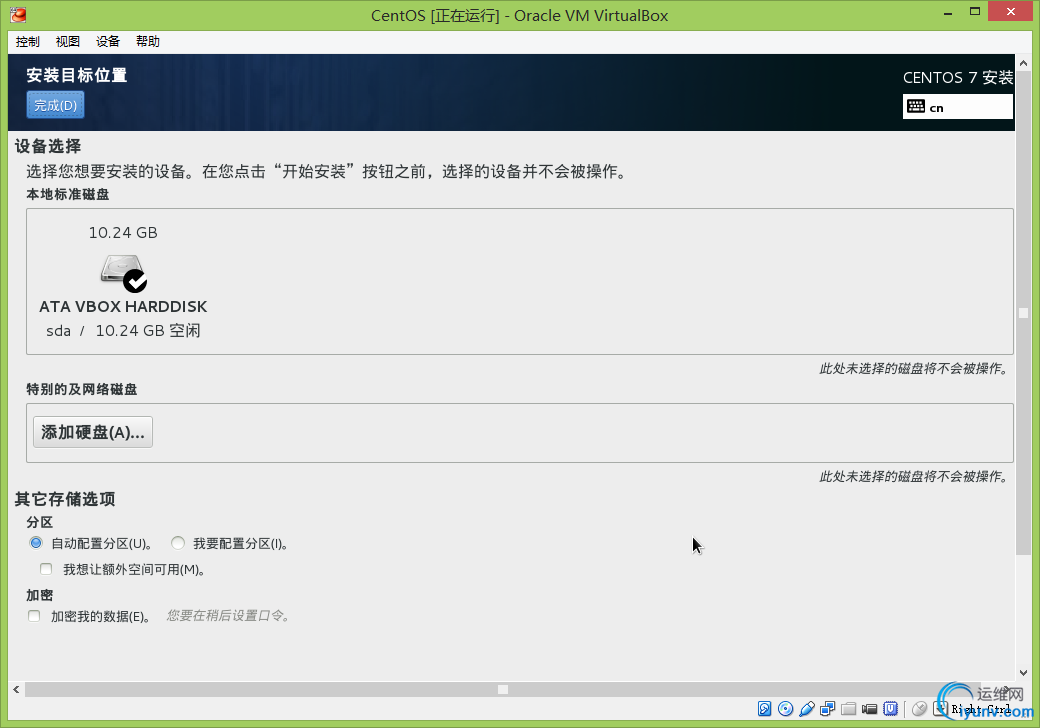Select the ATA VBOX HARDDISK disk icon
The height and width of the screenshot is (728, 1040).
(123, 273)
